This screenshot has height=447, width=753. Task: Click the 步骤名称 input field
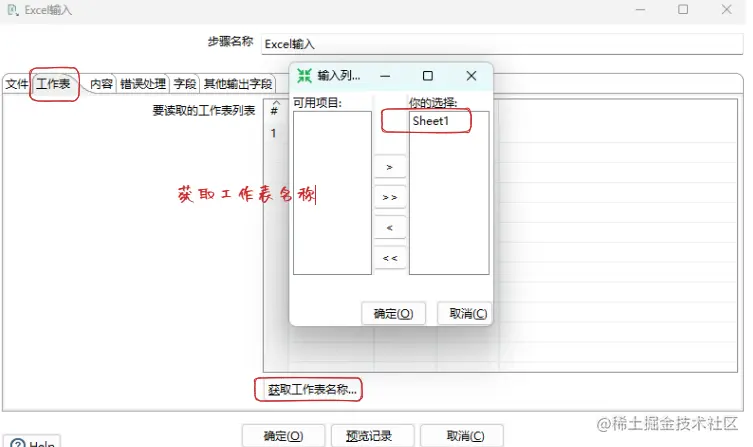click(502, 44)
